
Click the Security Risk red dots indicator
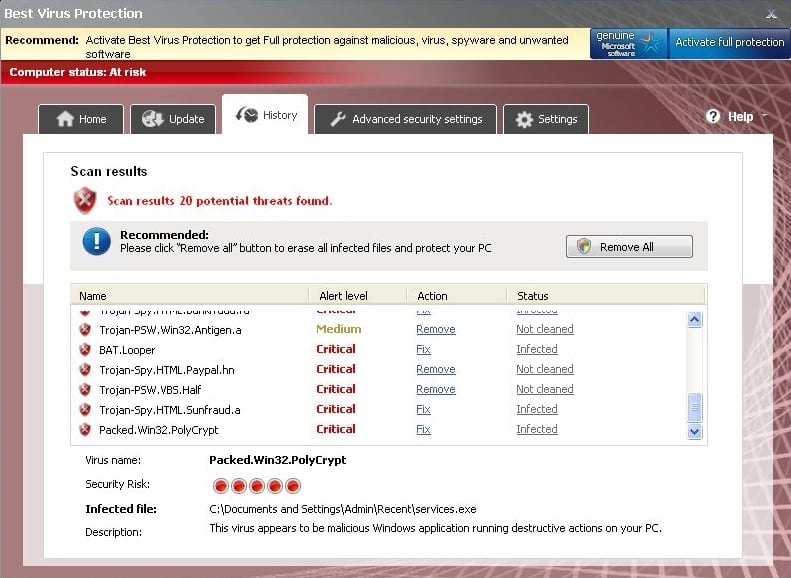pyautogui.click(x=257, y=486)
